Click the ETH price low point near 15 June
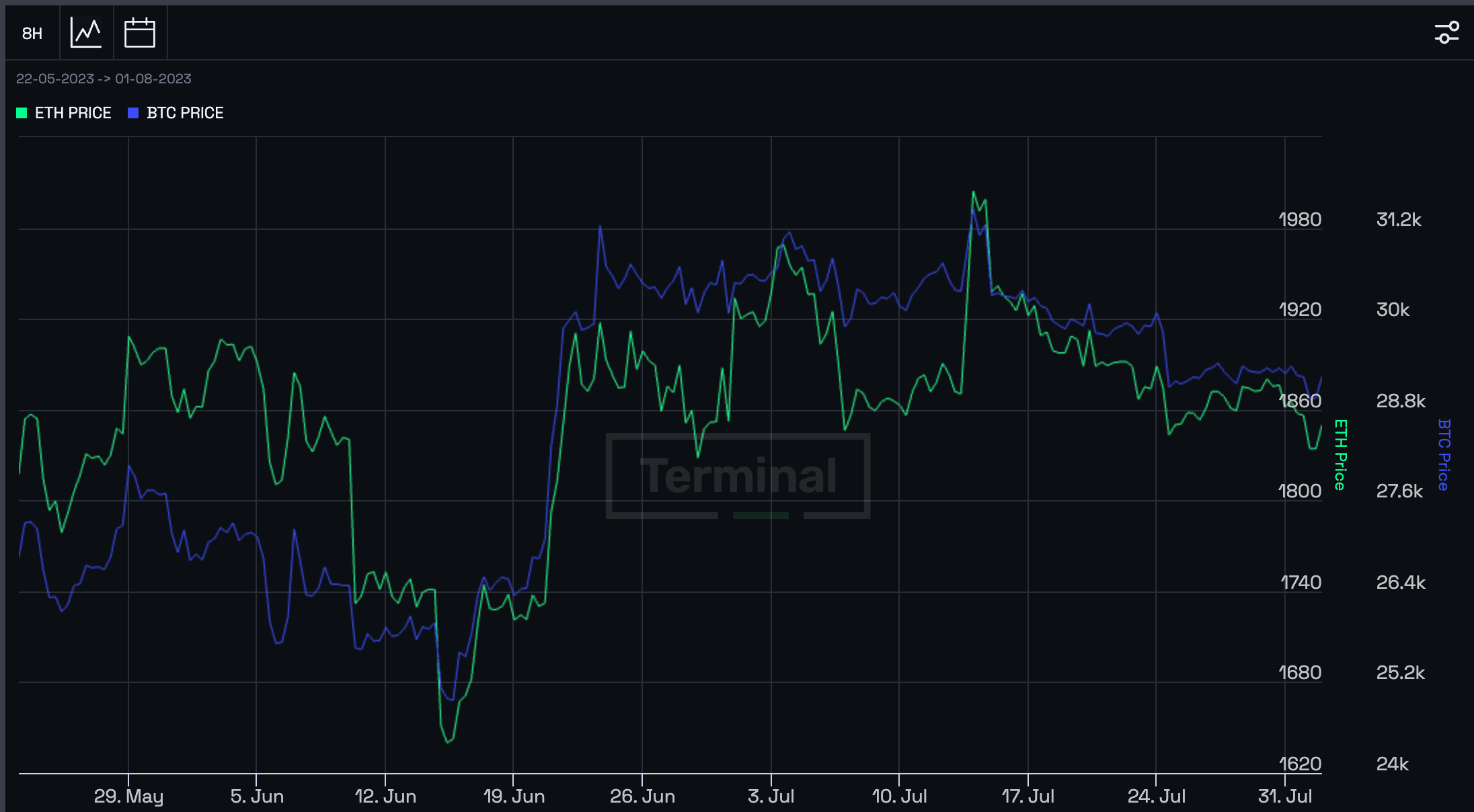This screenshot has height=812, width=1474. [x=448, y=742]
